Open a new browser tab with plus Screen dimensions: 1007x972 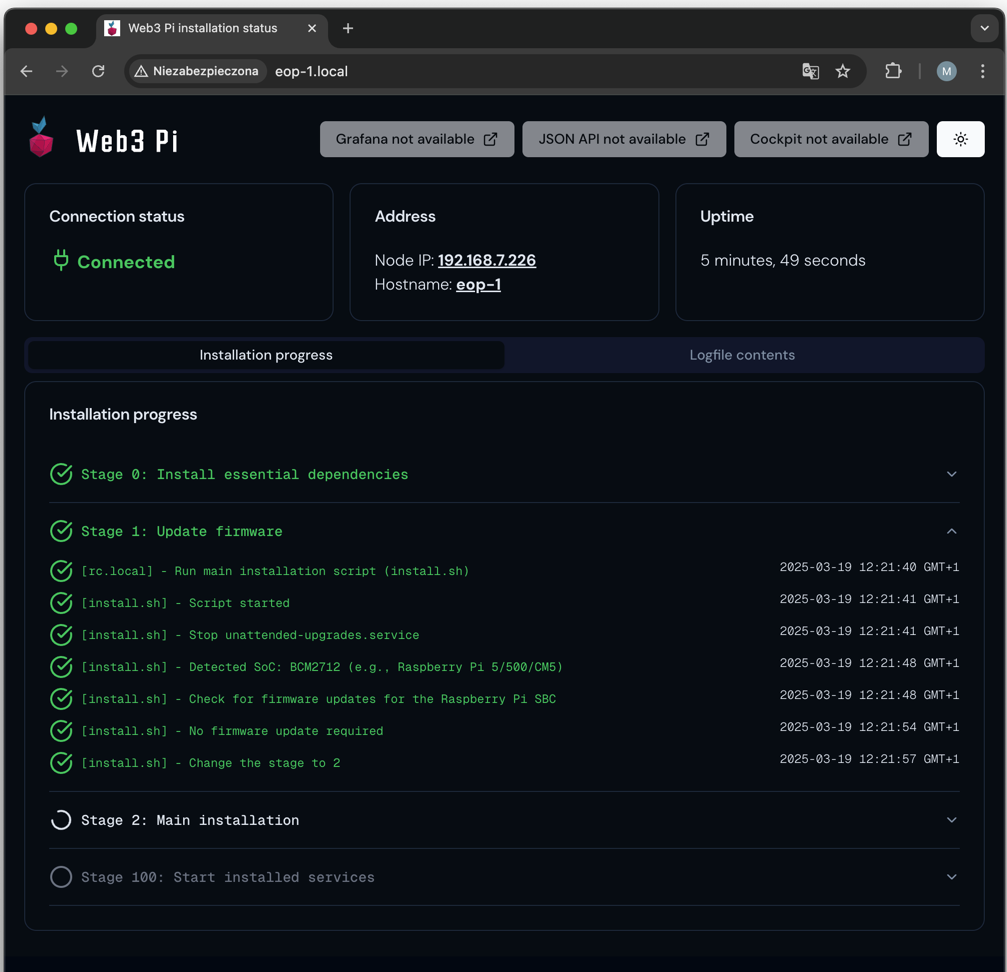coord(347,28)
